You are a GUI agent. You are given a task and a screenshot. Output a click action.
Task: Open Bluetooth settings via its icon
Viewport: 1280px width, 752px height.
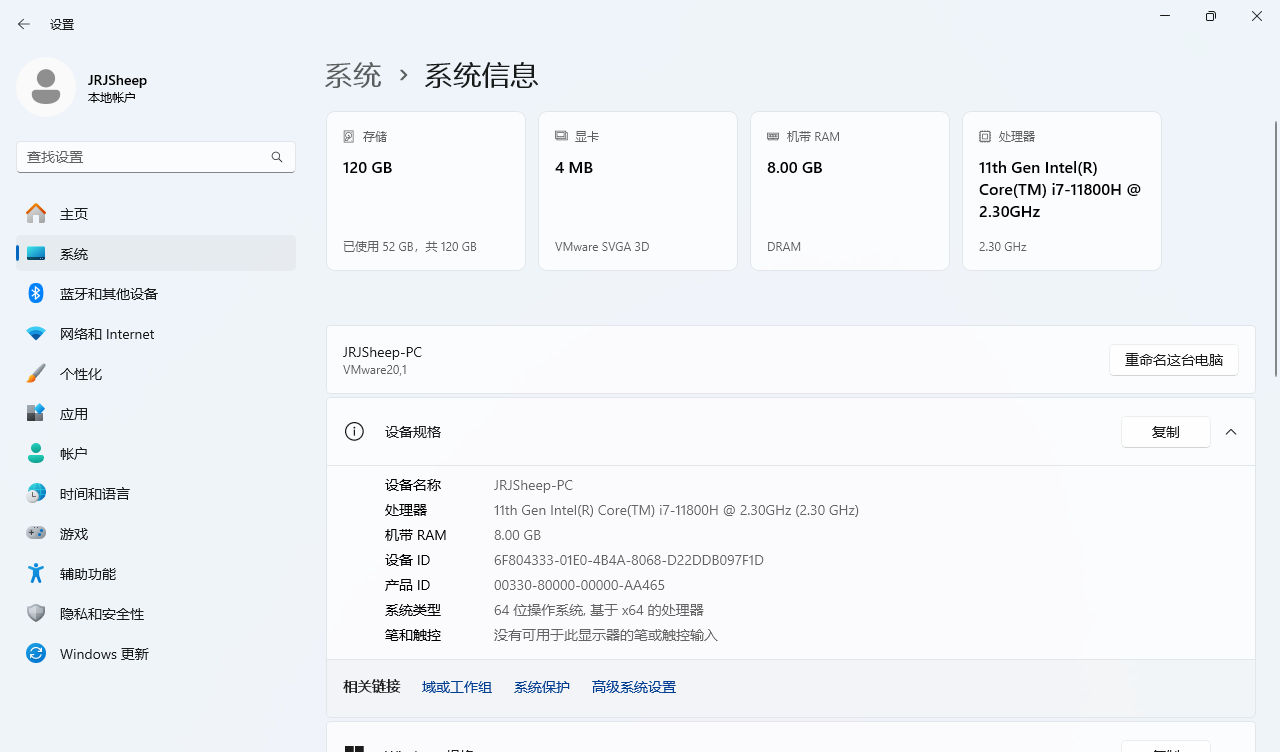36,293
